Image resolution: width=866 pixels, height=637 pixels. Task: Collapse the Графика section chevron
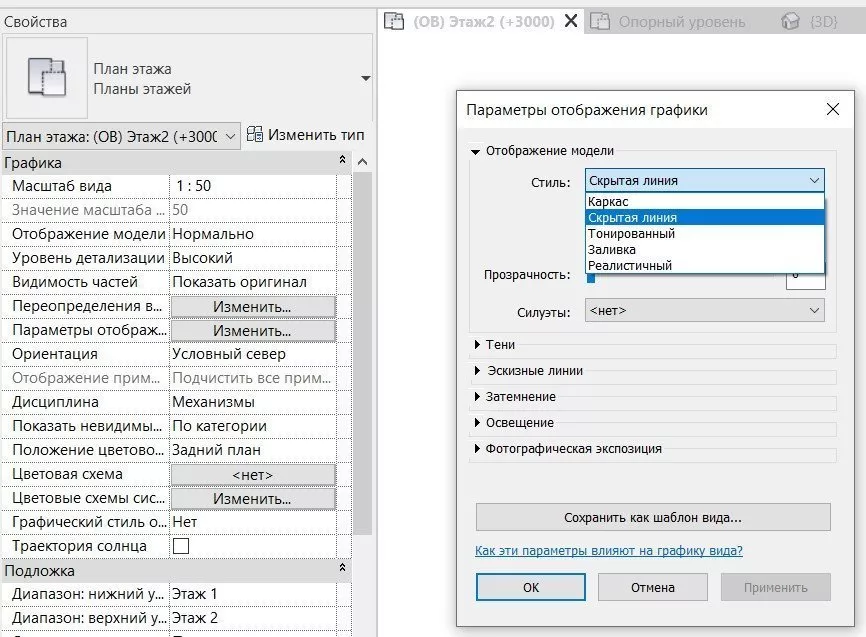[x=343, y=162]
